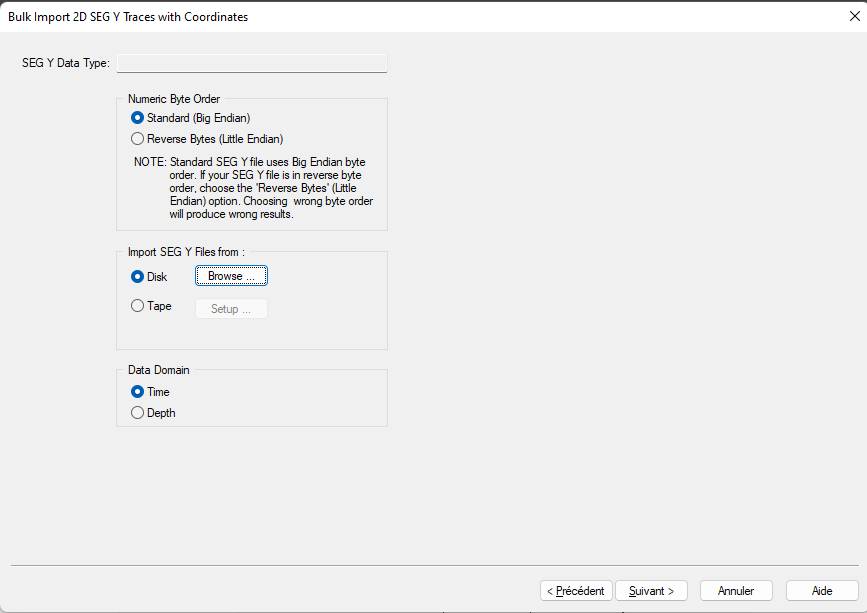
Task: Click the Import SEG Y Files from heading
Action: coord(186,252)
